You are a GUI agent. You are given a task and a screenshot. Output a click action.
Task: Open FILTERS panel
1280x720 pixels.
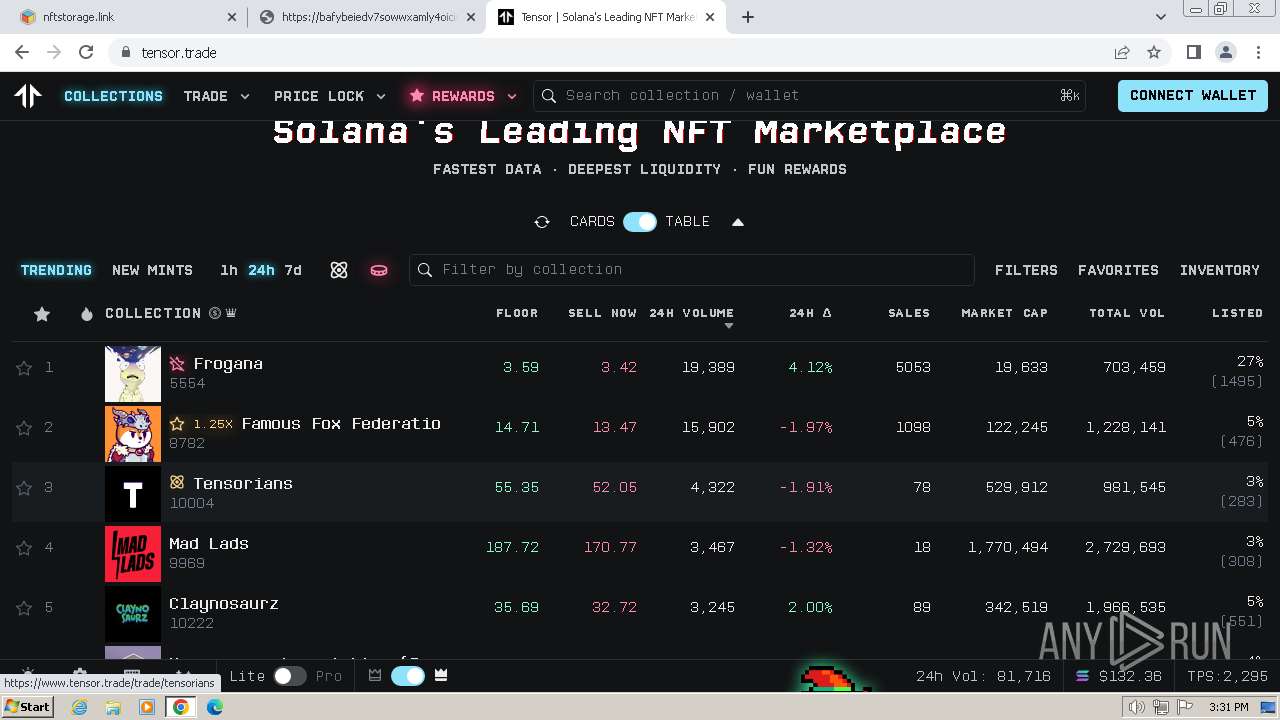pyautogui.click(x=1026, y=270)
